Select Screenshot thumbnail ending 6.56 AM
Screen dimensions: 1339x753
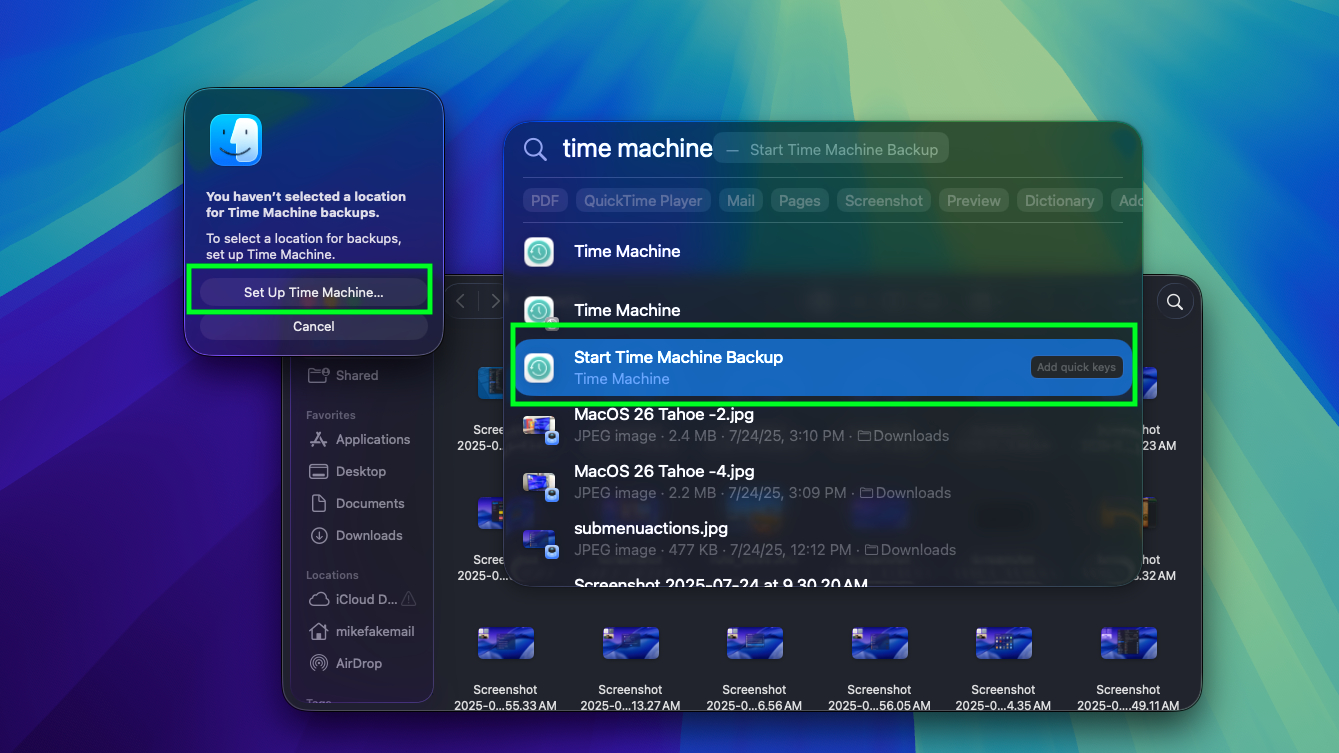click(x=755, y=643)
